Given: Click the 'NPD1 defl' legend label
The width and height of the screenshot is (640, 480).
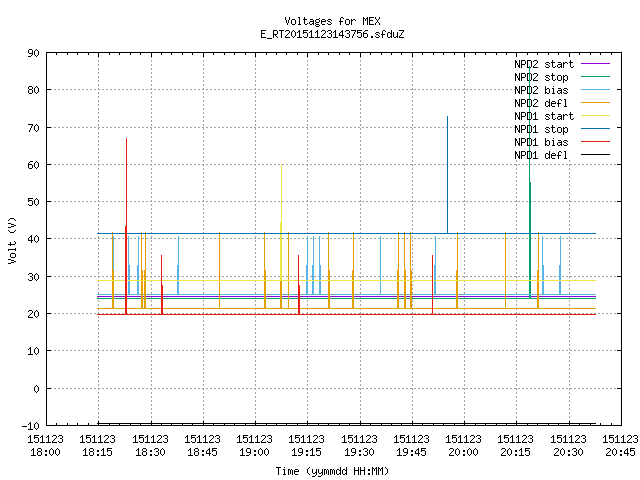Looking at the screenshot, I should click(541, 156).
